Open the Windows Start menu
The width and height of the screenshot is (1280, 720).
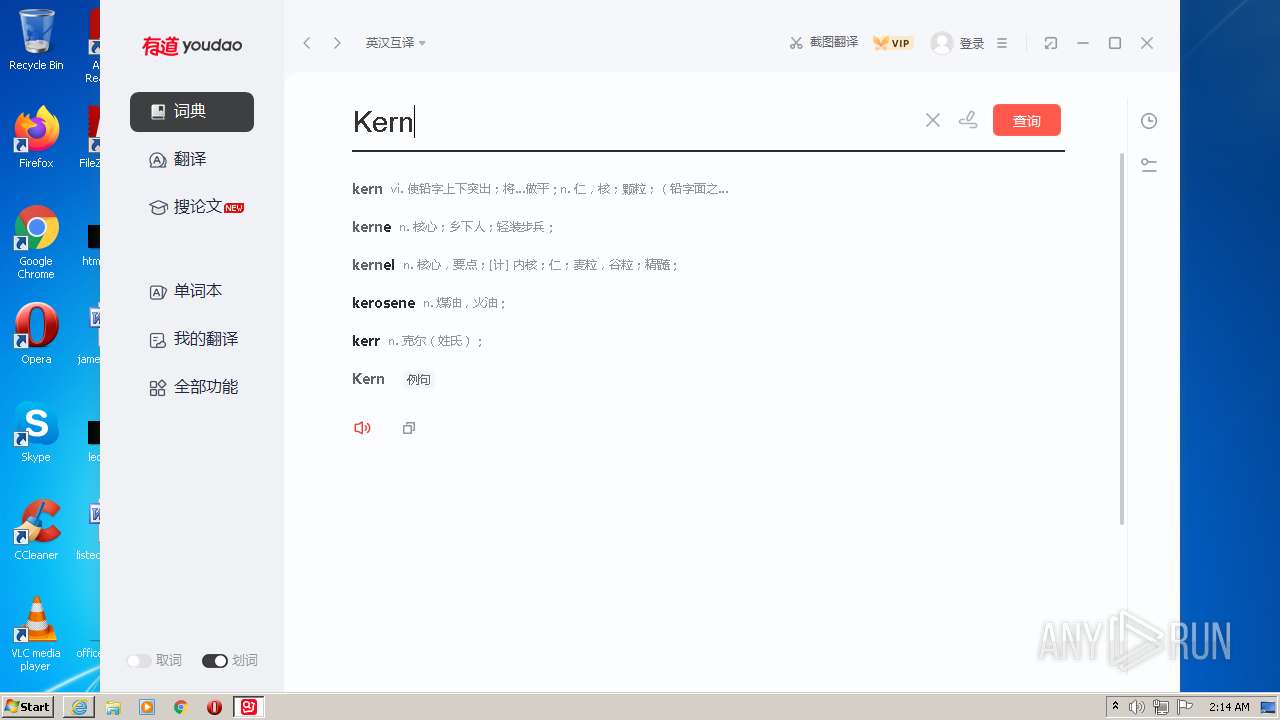tap(28, 707)
